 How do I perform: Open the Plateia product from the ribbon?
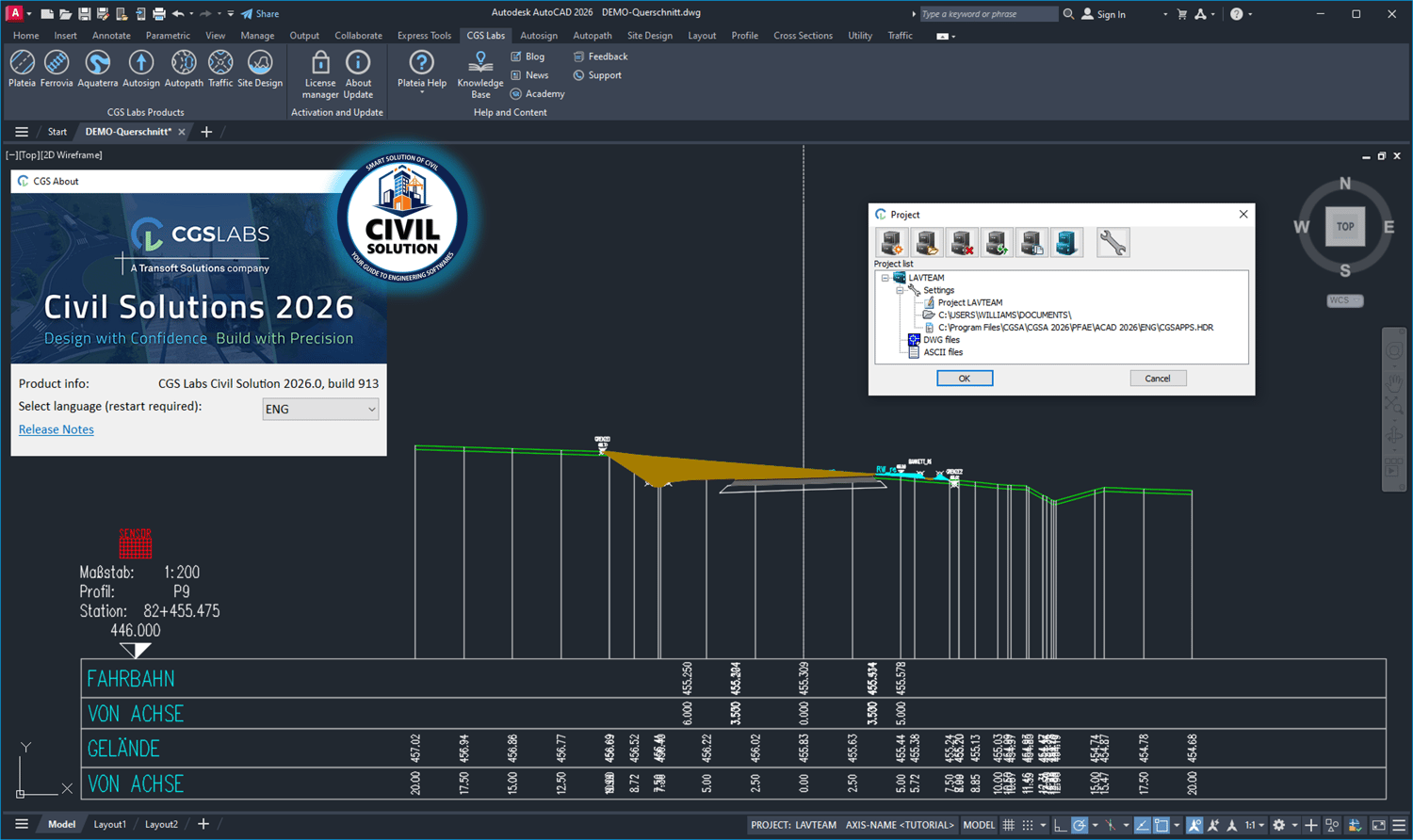click(x=22, y=69)
